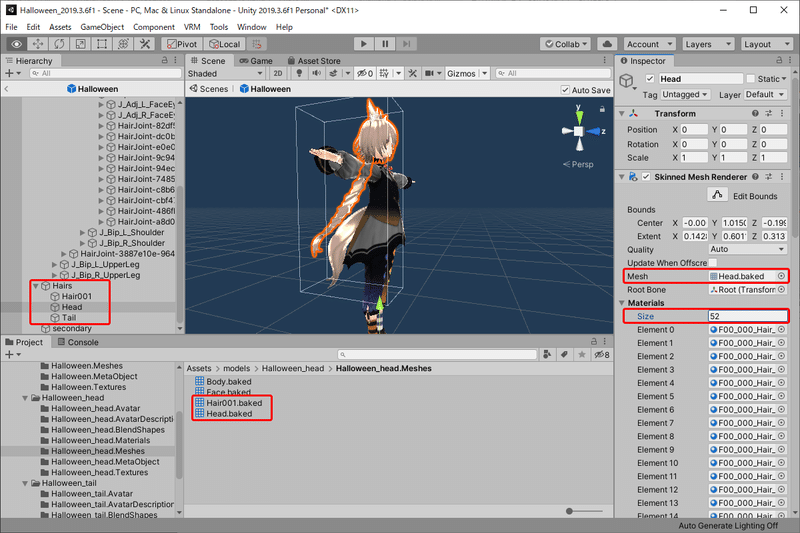Open Transform component help icon
The height and width of the screenshot is (533, 800).
point(755,113)
